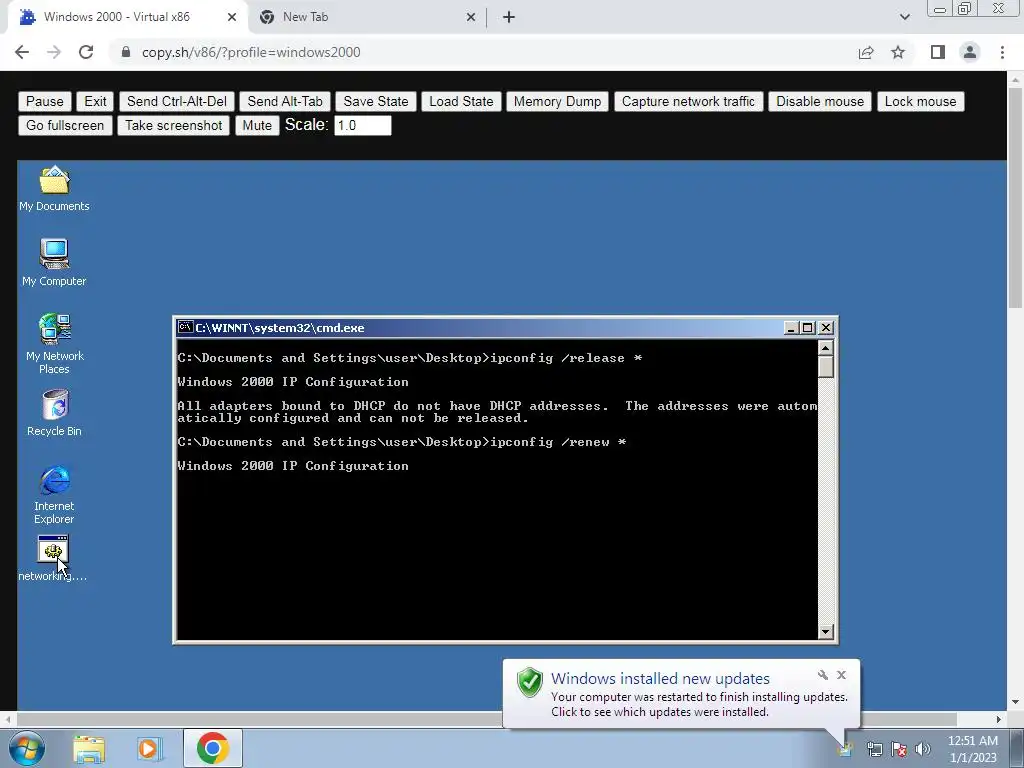Click the address bar URL
The width and height of the screenshot is (1024, 768).
click(251, 52)
